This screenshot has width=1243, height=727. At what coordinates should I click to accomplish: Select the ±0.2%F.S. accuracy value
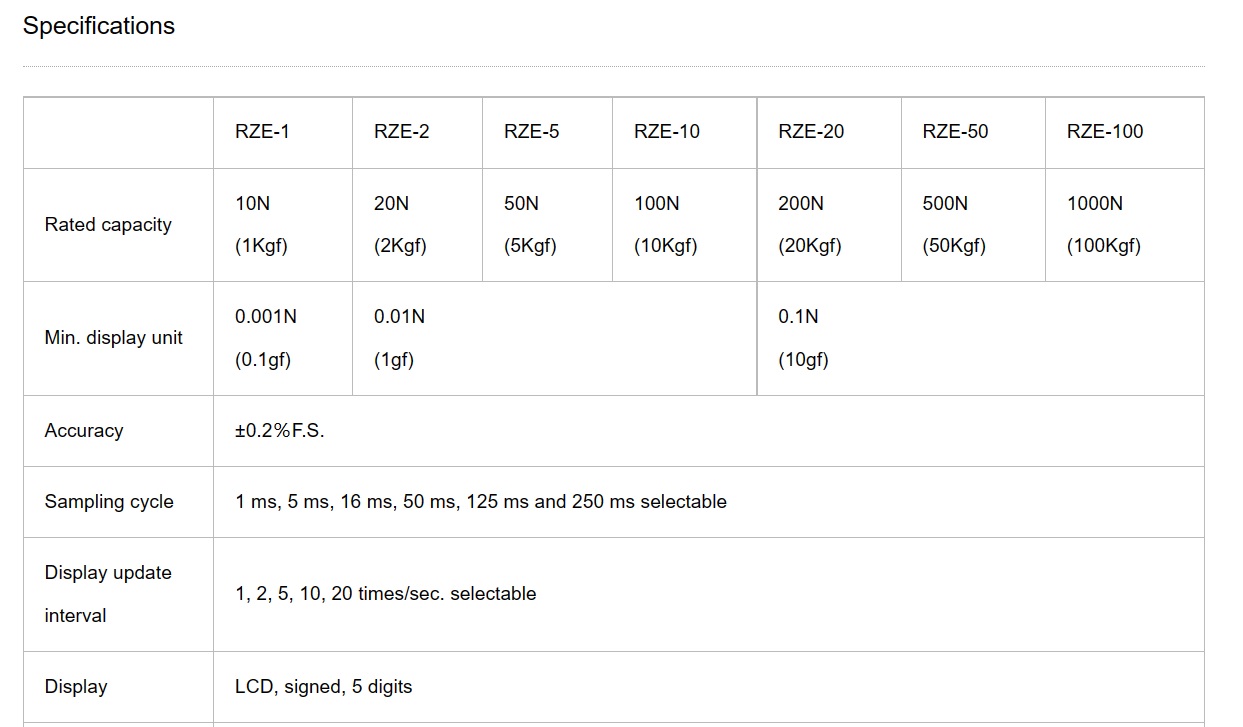point(280,431)
